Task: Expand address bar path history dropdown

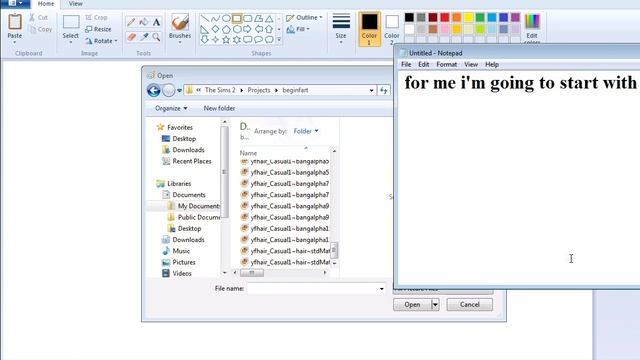Action: click(x=371, y=90)
